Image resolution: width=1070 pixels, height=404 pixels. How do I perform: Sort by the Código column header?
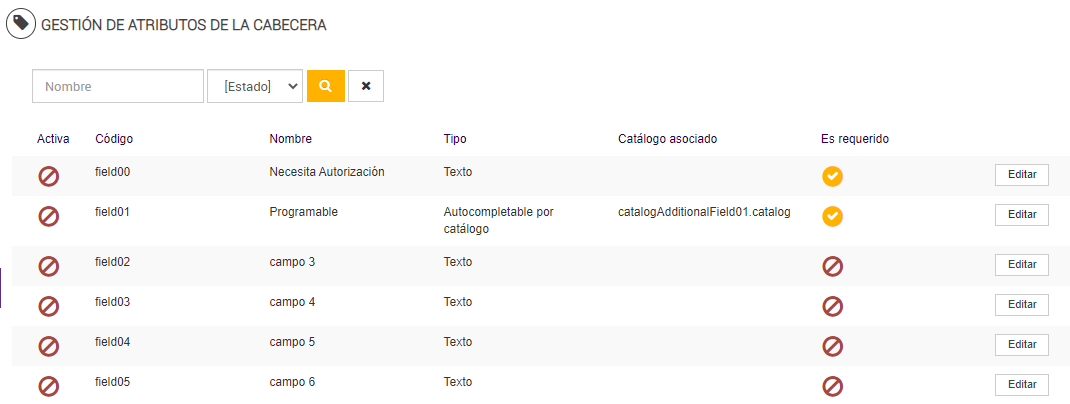click(x=114, y=139)
